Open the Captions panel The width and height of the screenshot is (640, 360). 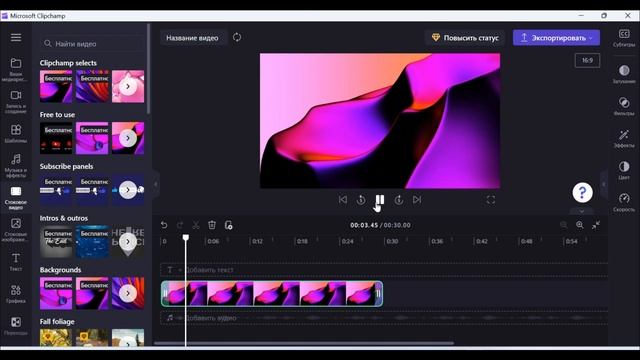pyautogui.click(x=624, y=38)
